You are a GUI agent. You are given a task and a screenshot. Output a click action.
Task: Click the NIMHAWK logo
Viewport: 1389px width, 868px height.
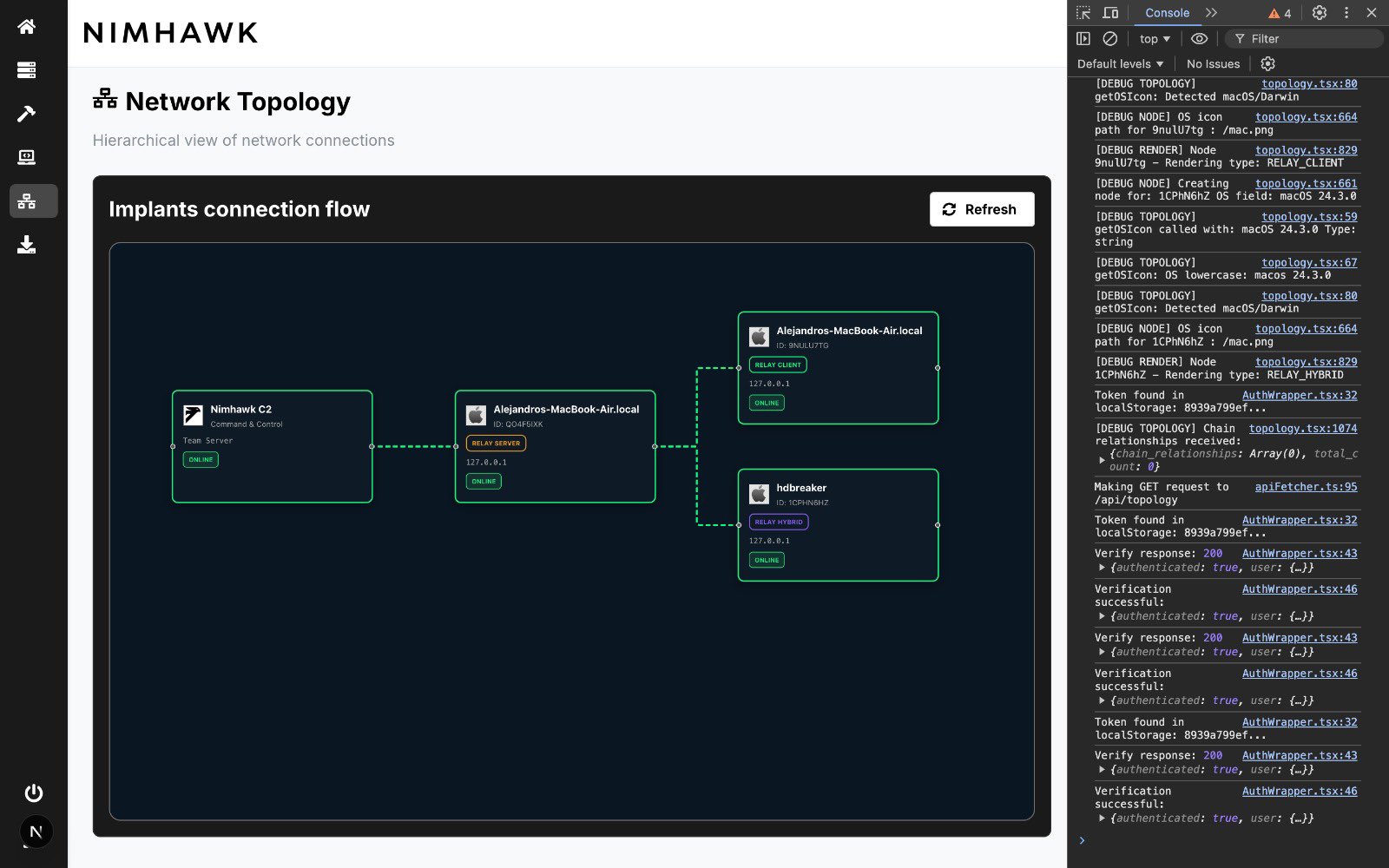tap(171, 33)
